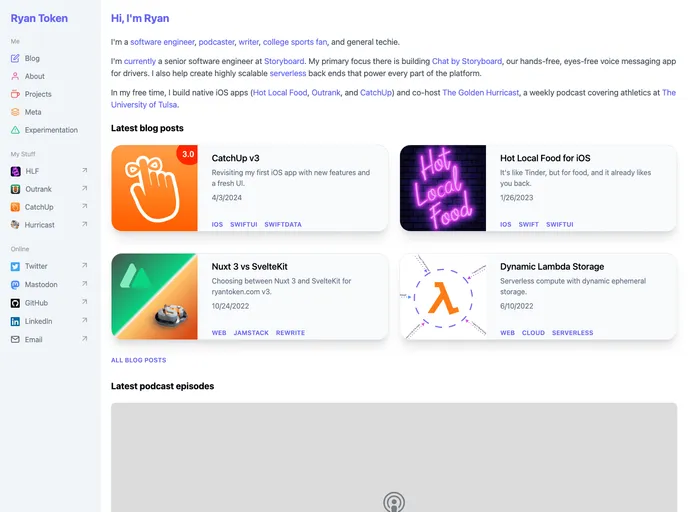
Task: Click the 4/3/2024 date text
Action: pyautogui.click(x=227, y=198)
